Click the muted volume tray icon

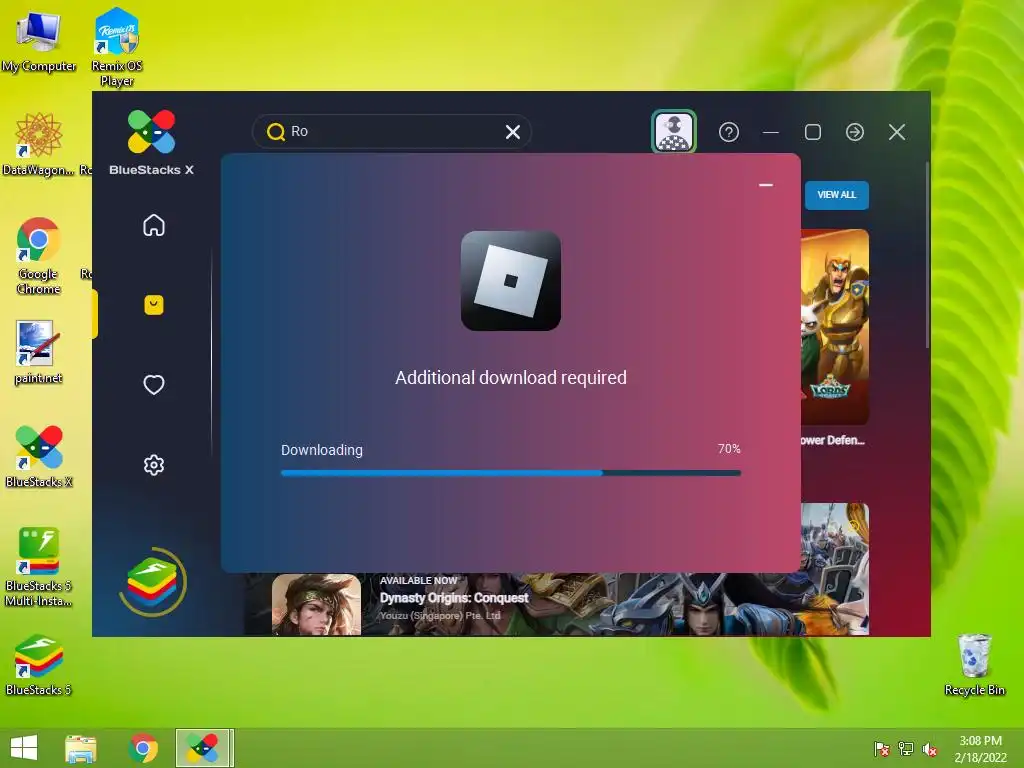930,749
